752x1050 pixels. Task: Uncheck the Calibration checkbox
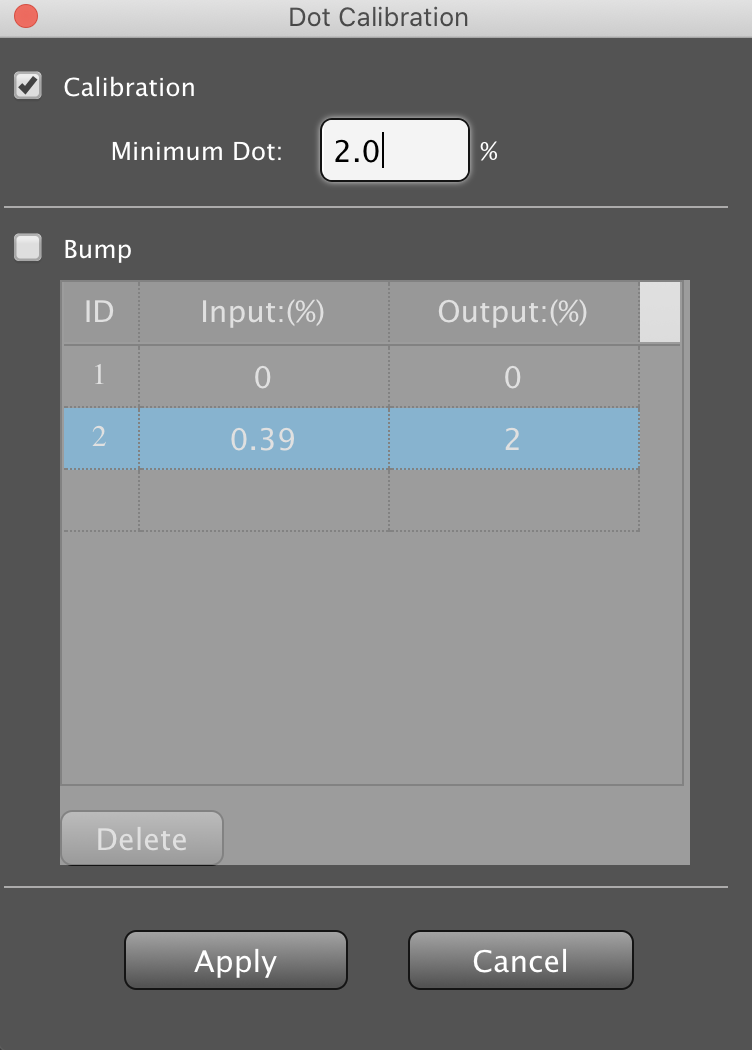(x=28, y=86)
